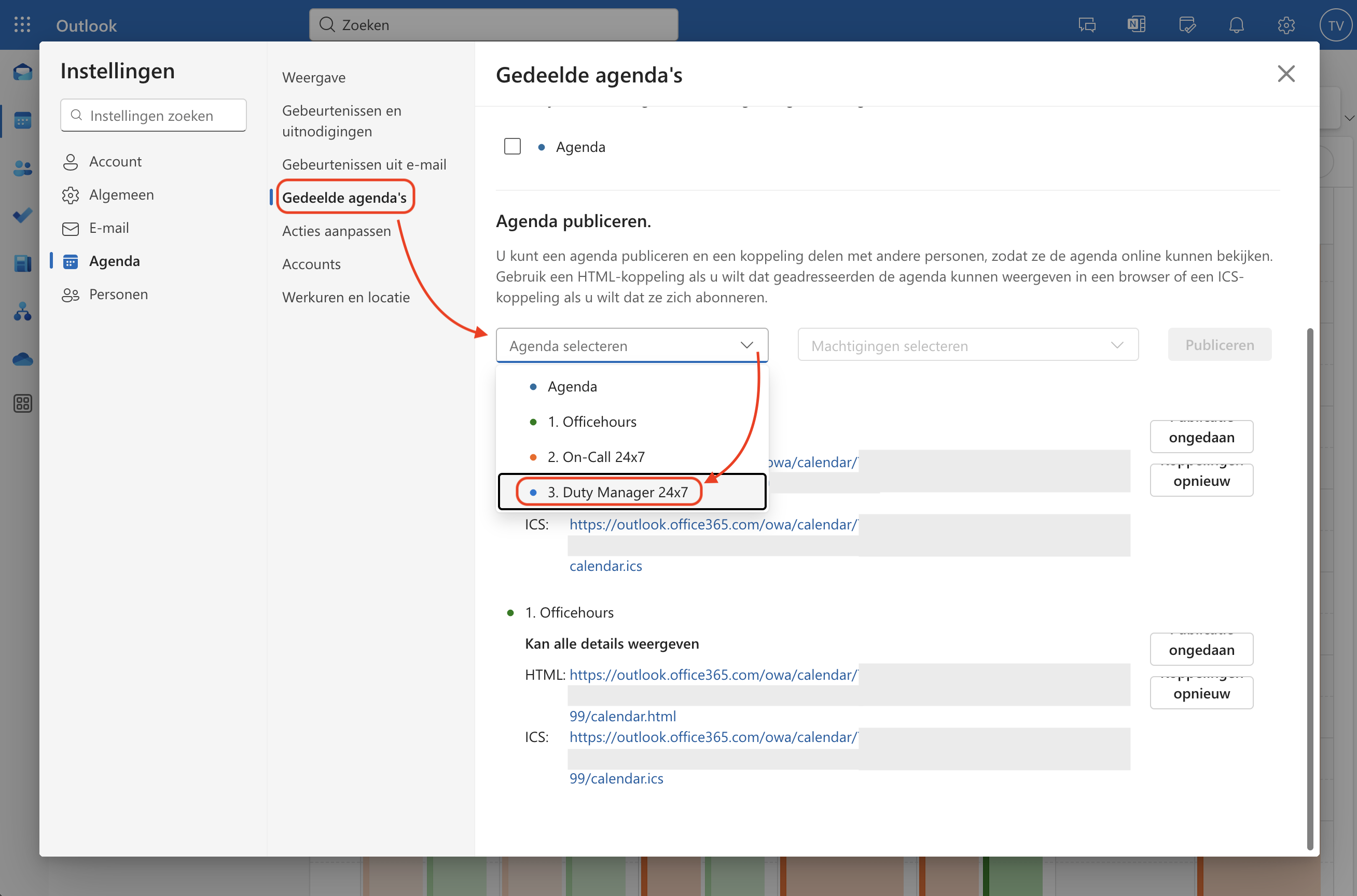
Task: Open the Werkuren en locatie section
Action: (x=346, y=297)
